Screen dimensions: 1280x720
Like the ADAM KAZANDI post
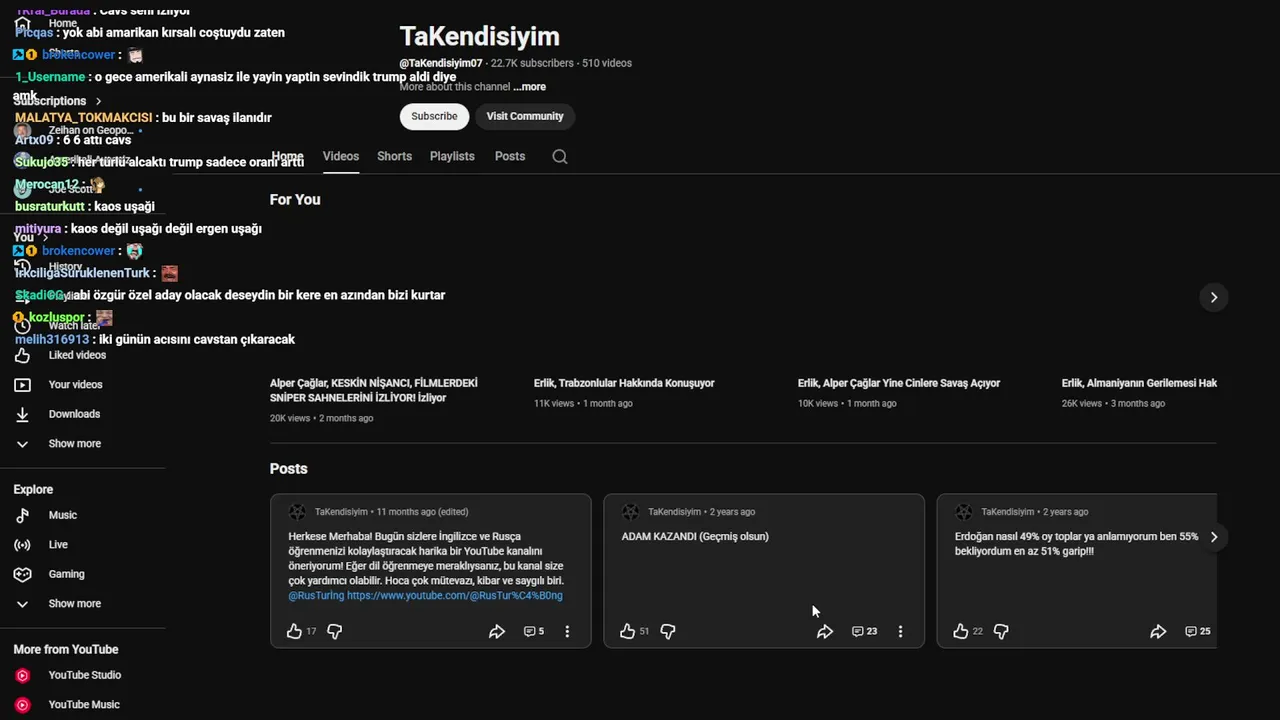click(x=627, y=631)
